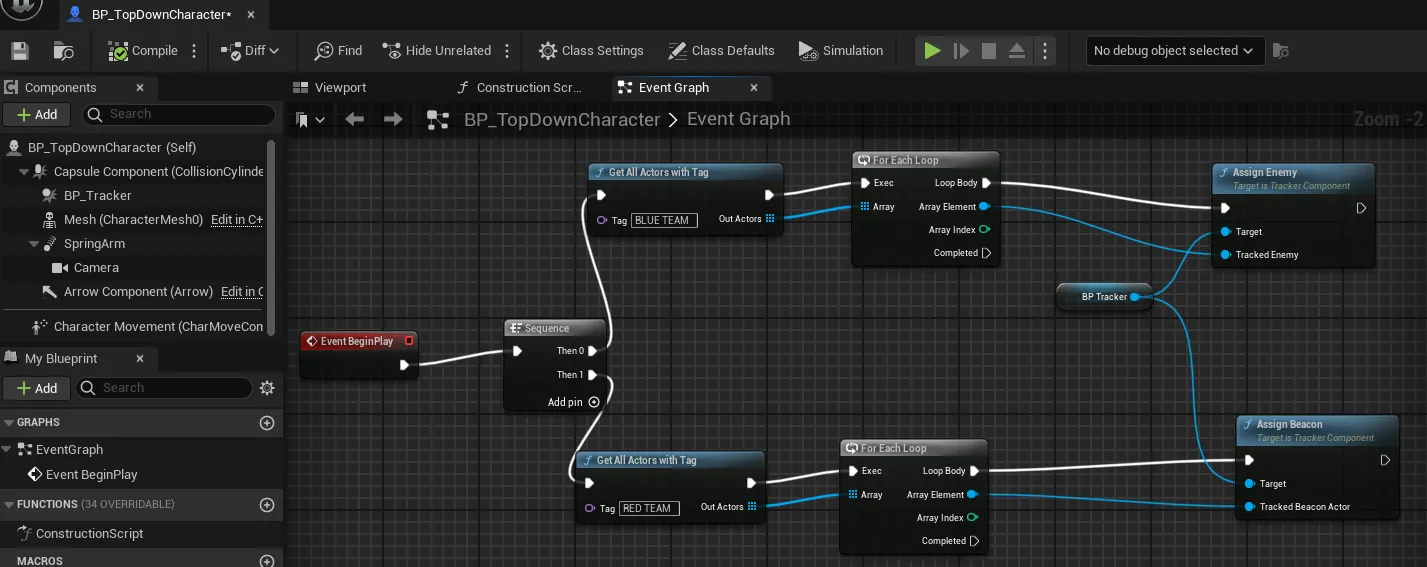
Task: Open the debug object selector dropdown
Action: (x=1175, y=51)
